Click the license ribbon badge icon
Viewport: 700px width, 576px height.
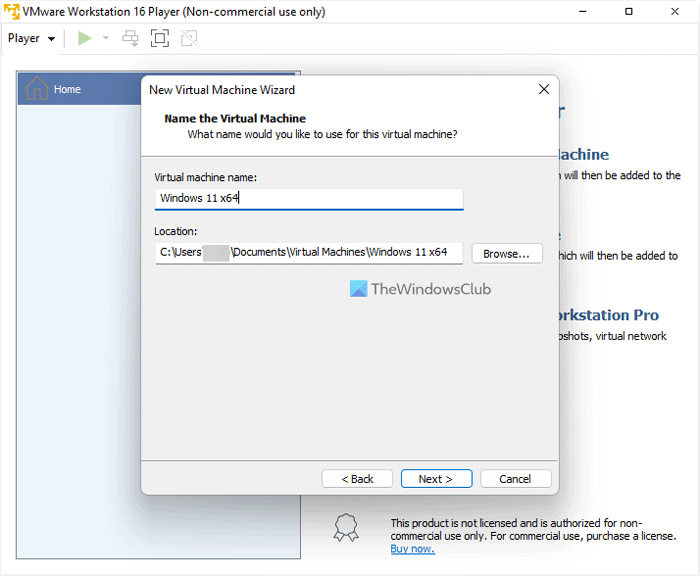point(346,527)
